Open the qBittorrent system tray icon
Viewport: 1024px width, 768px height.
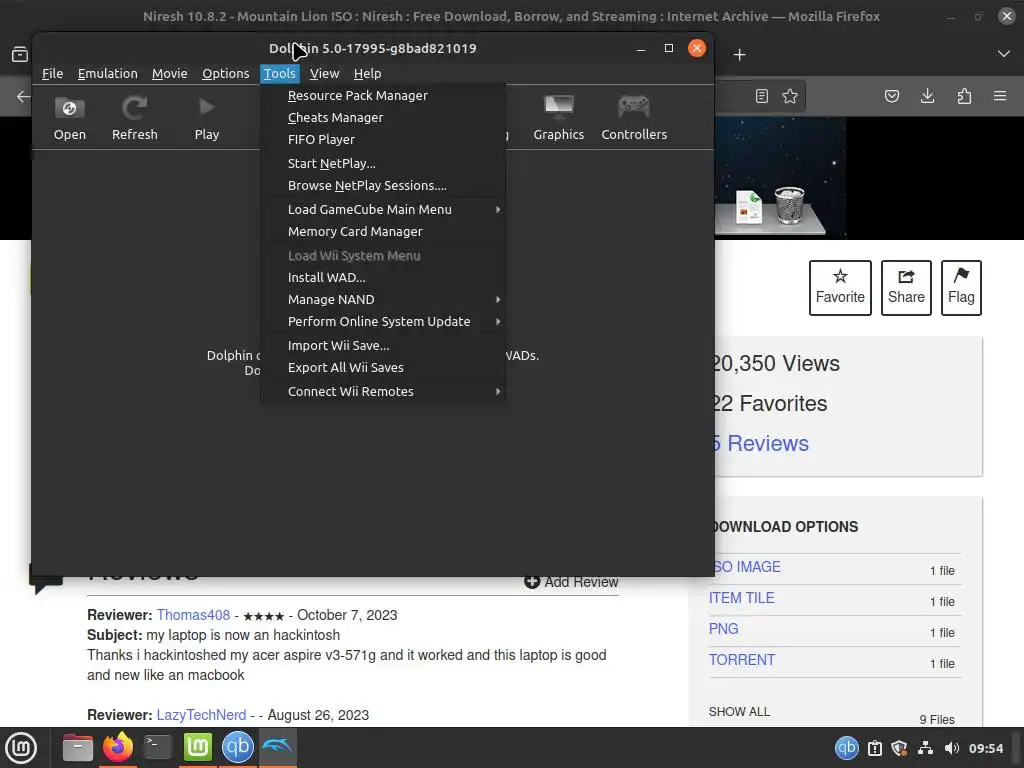pos(846,748)
